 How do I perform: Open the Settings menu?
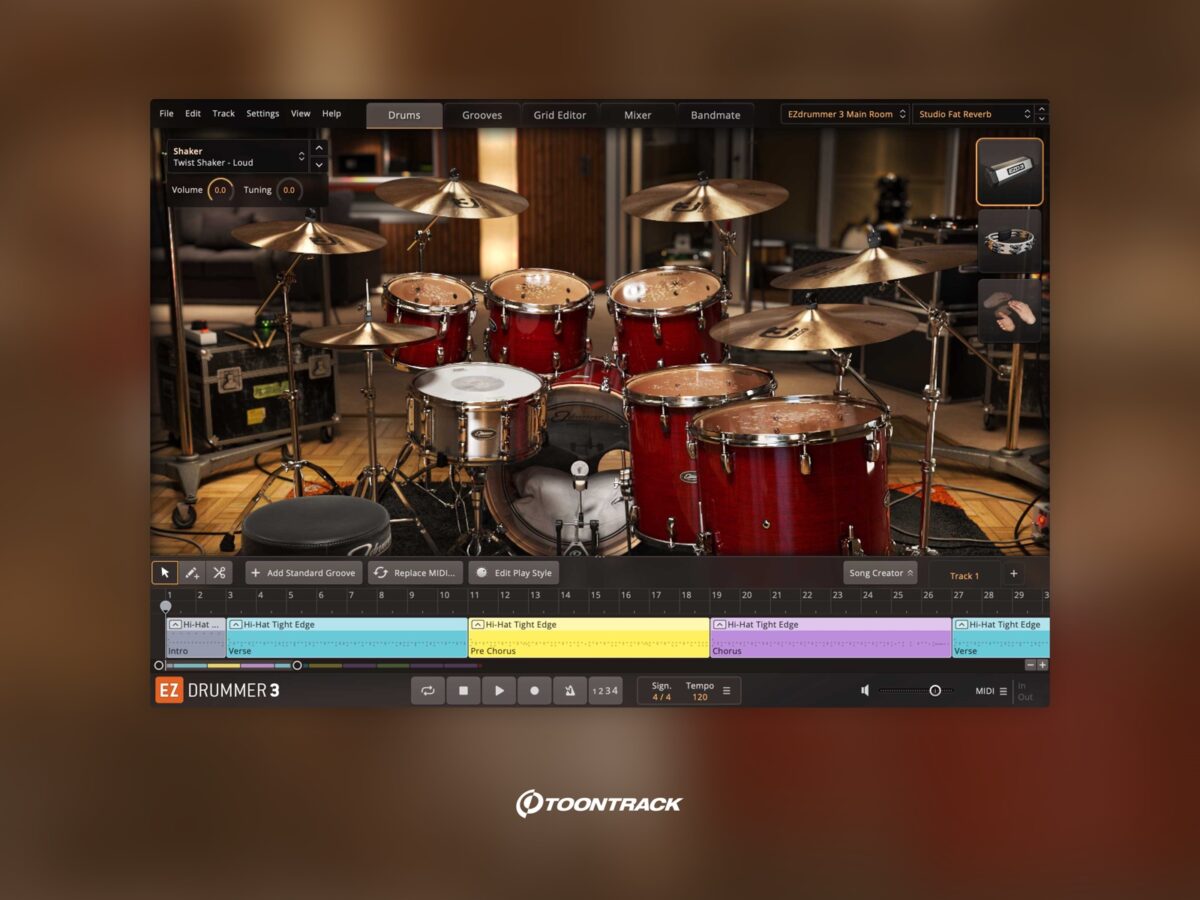coord(263,114)
